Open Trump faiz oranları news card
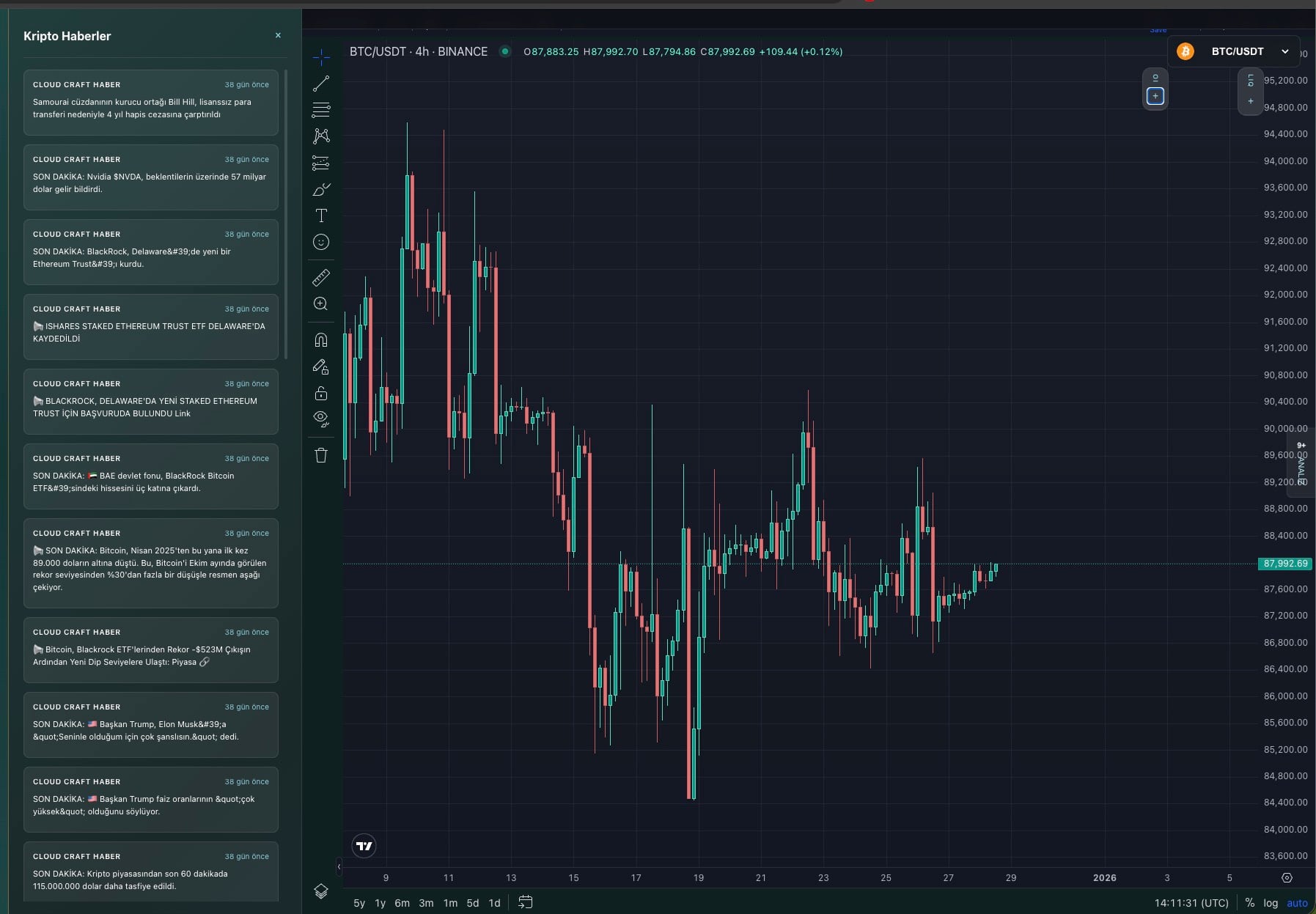 pyautogui.click(x=151, y=800)
